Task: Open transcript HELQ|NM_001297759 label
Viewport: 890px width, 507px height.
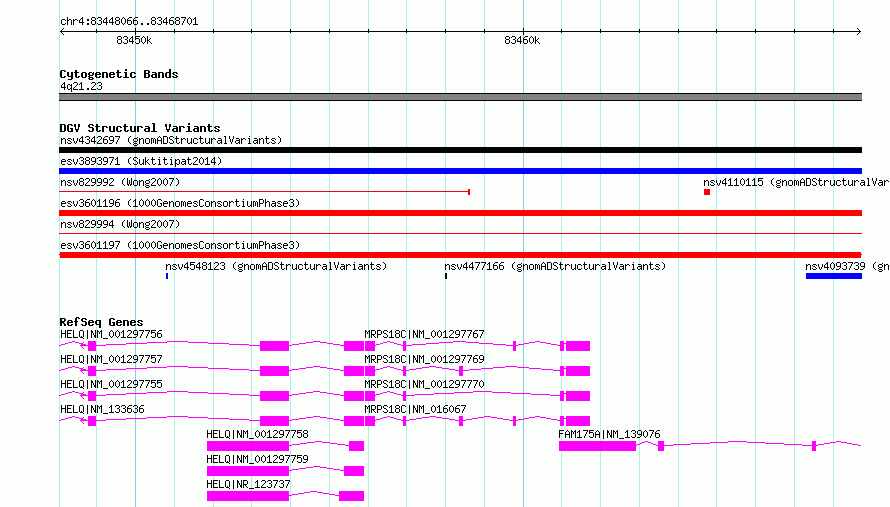Action: point(257,459)
